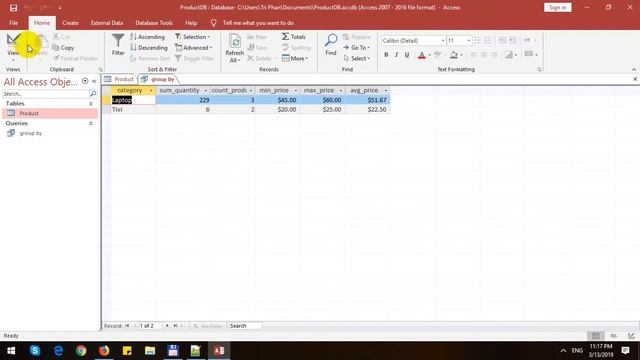640x360 pixels.
Task: Go to first record navigation button
Action: [127, 326]
